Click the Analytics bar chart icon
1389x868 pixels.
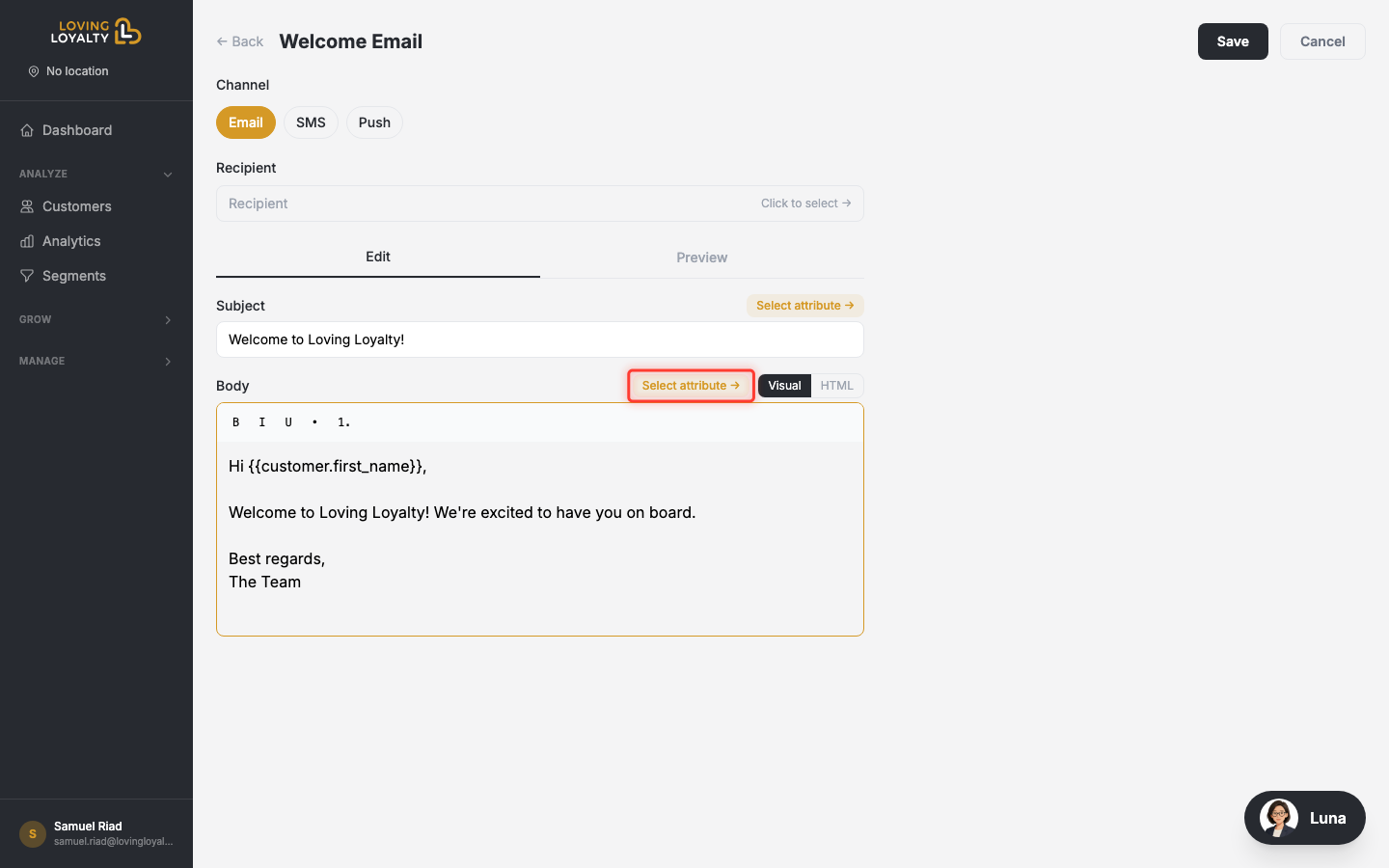[27, 241]
